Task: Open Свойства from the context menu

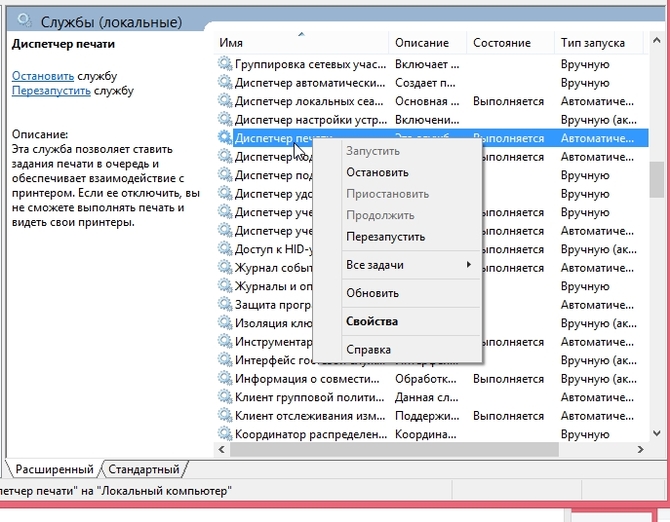Action: click(372, 321)
